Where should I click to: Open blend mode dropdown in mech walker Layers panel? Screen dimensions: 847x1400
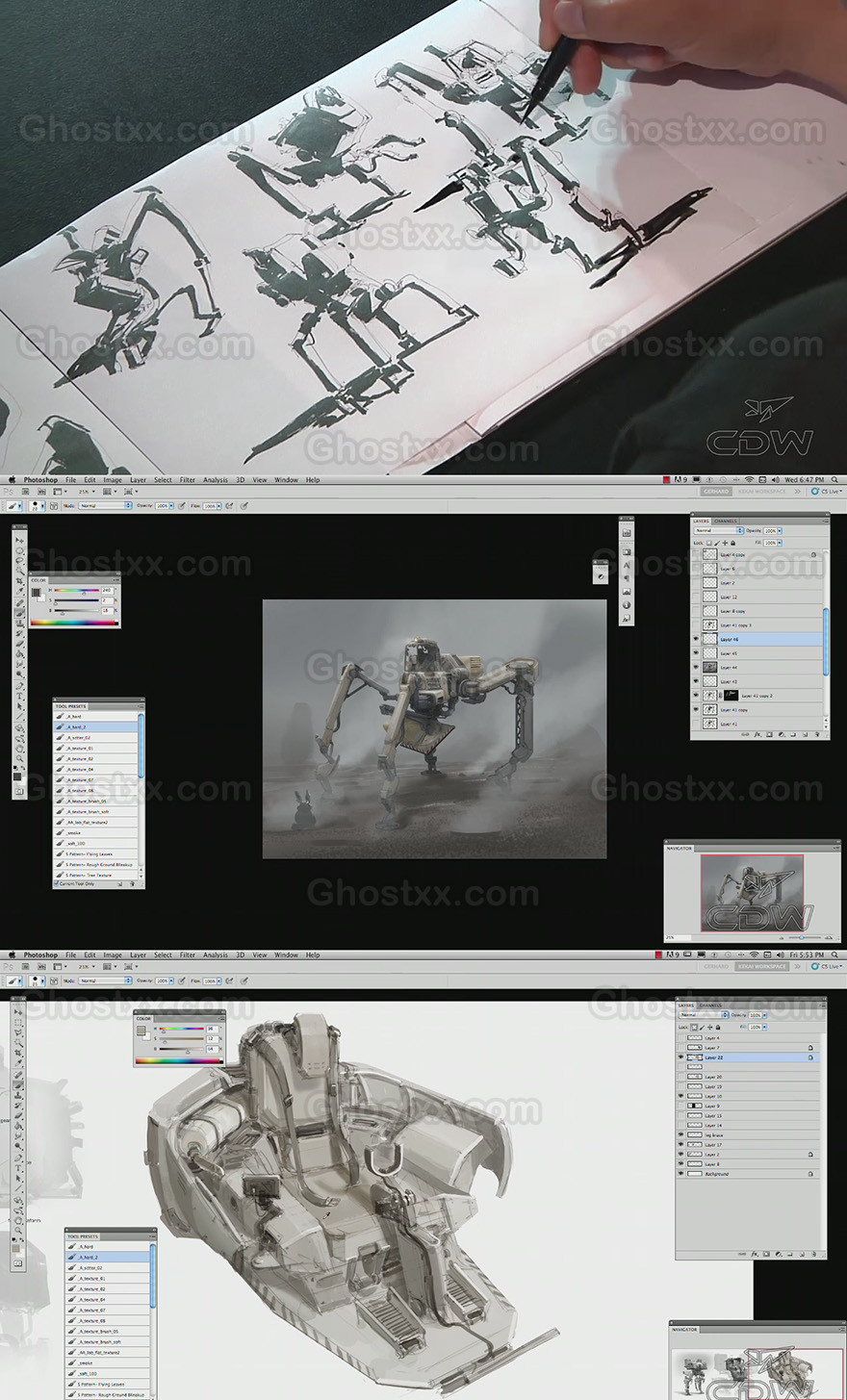tap(719, 530)
